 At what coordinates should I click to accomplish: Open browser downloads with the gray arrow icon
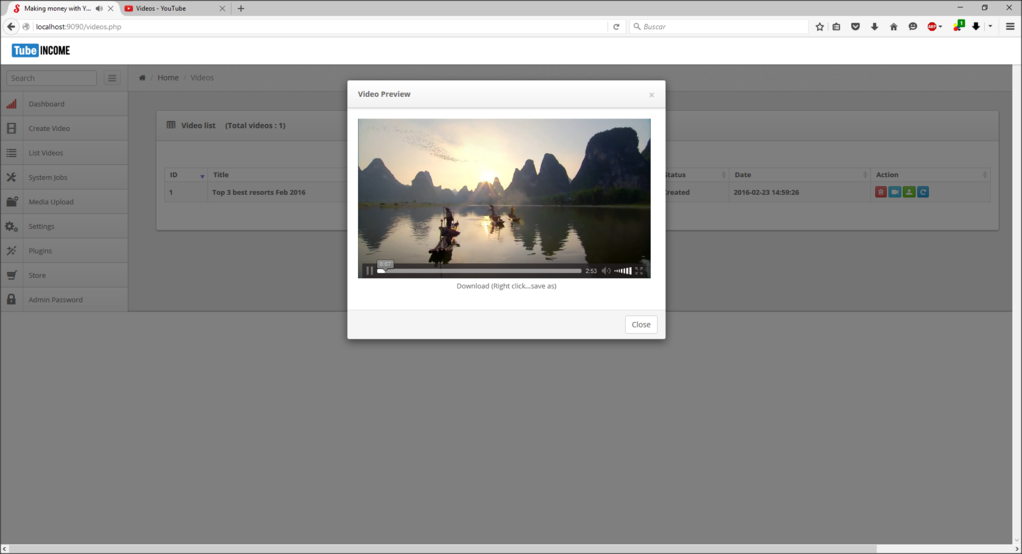[x=875, y=27]
